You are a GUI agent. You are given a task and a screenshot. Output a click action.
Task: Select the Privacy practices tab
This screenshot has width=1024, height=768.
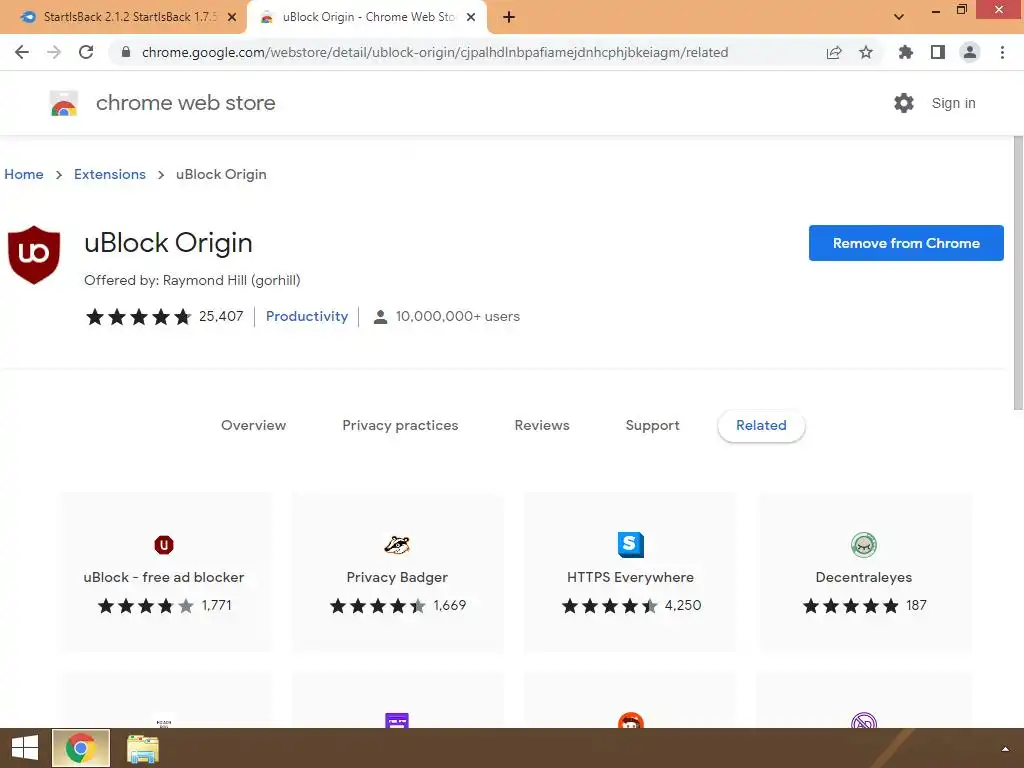click(x=400, y=425)
